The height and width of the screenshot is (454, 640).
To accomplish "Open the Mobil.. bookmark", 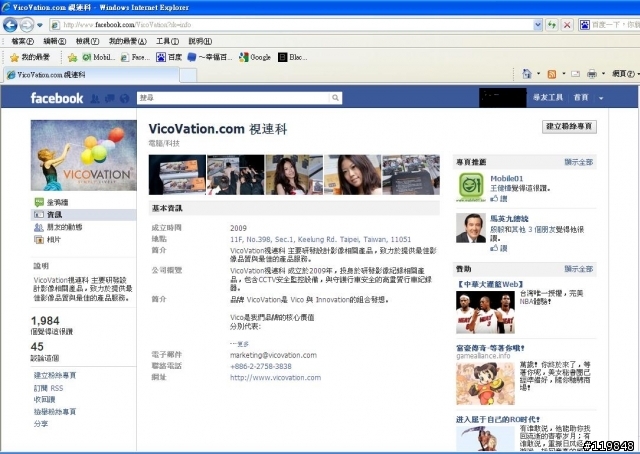I will 98,58.
